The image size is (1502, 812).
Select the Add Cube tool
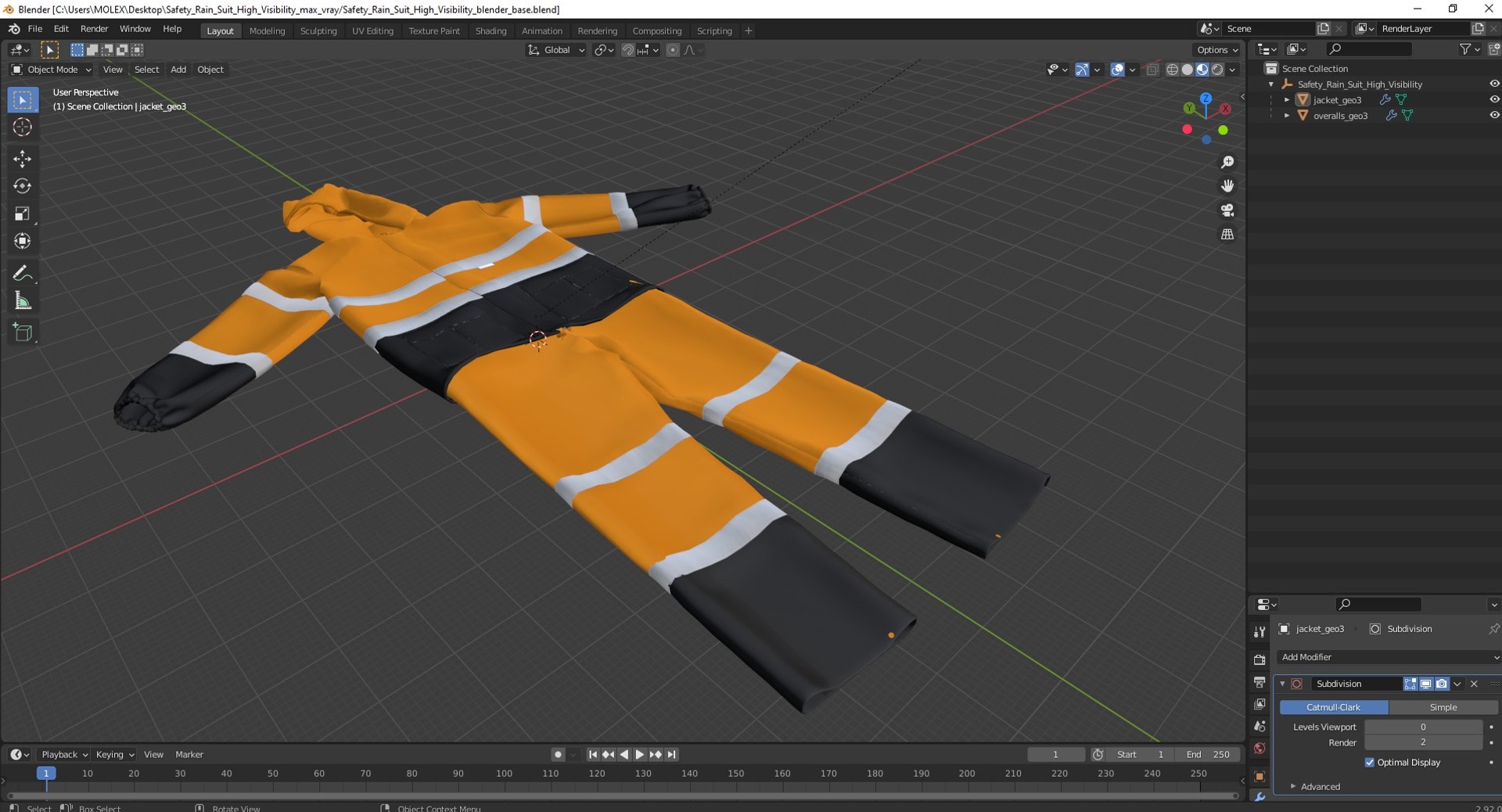tap(23, 332)
